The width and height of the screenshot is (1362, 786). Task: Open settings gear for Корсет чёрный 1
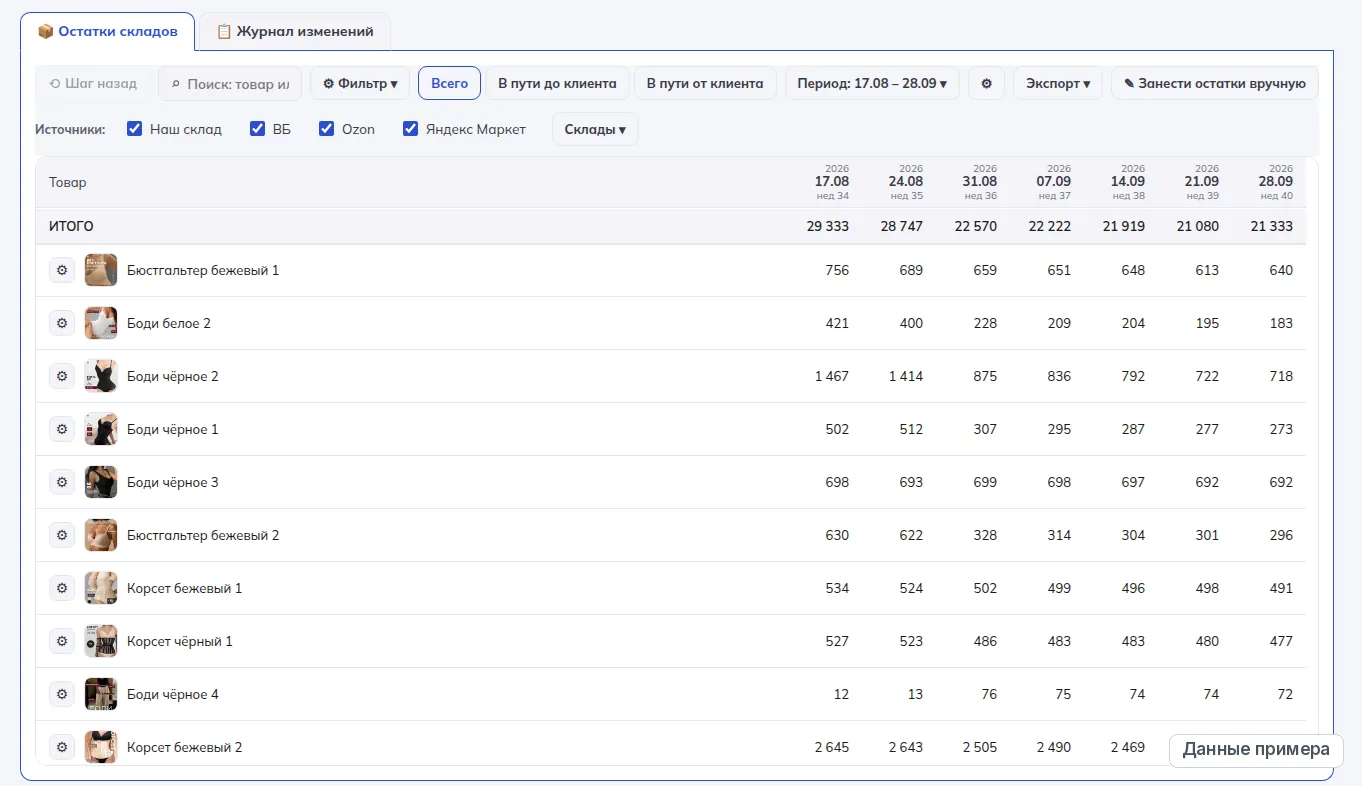[62, 641]
